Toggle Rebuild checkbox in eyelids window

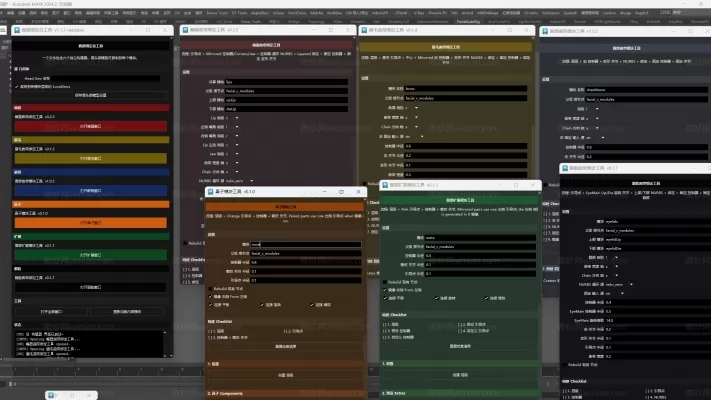565,365
